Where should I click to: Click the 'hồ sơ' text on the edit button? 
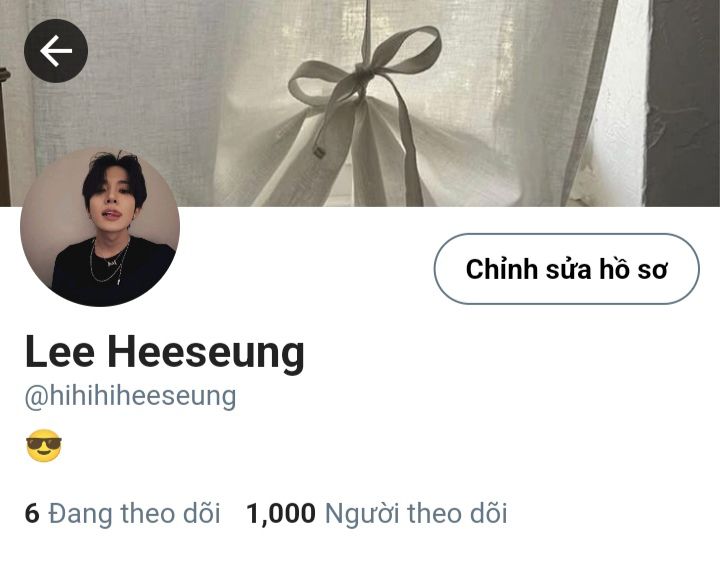click(x=633, y=269)
